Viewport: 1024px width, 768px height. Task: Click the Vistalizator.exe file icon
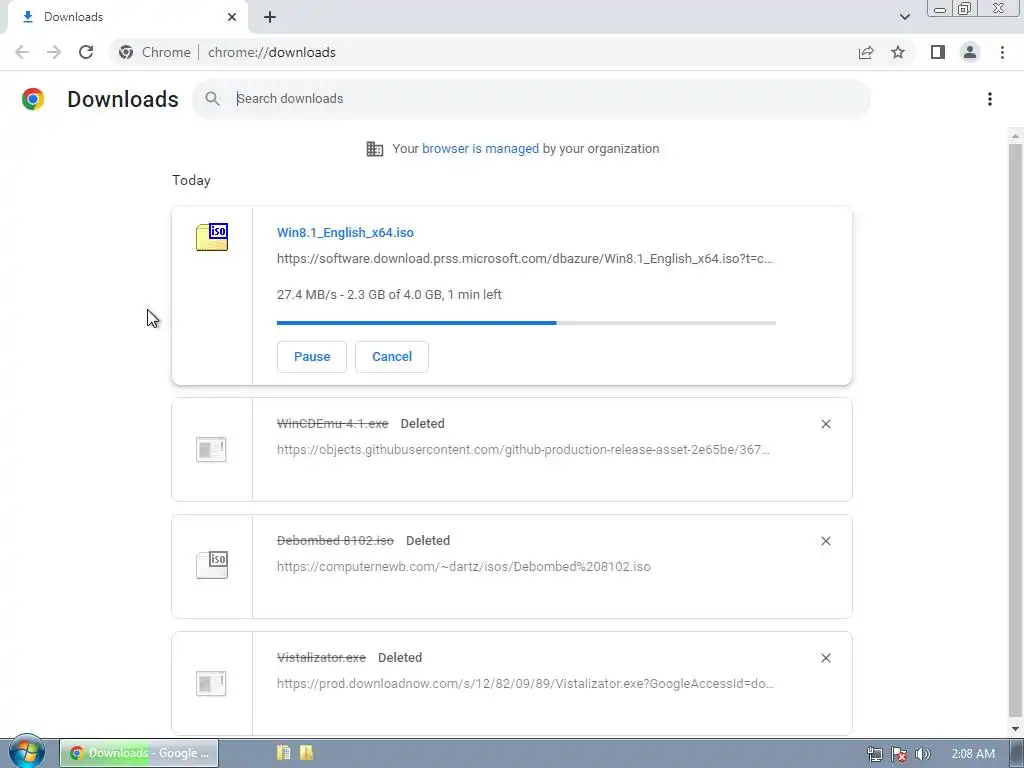coord(211,683)
